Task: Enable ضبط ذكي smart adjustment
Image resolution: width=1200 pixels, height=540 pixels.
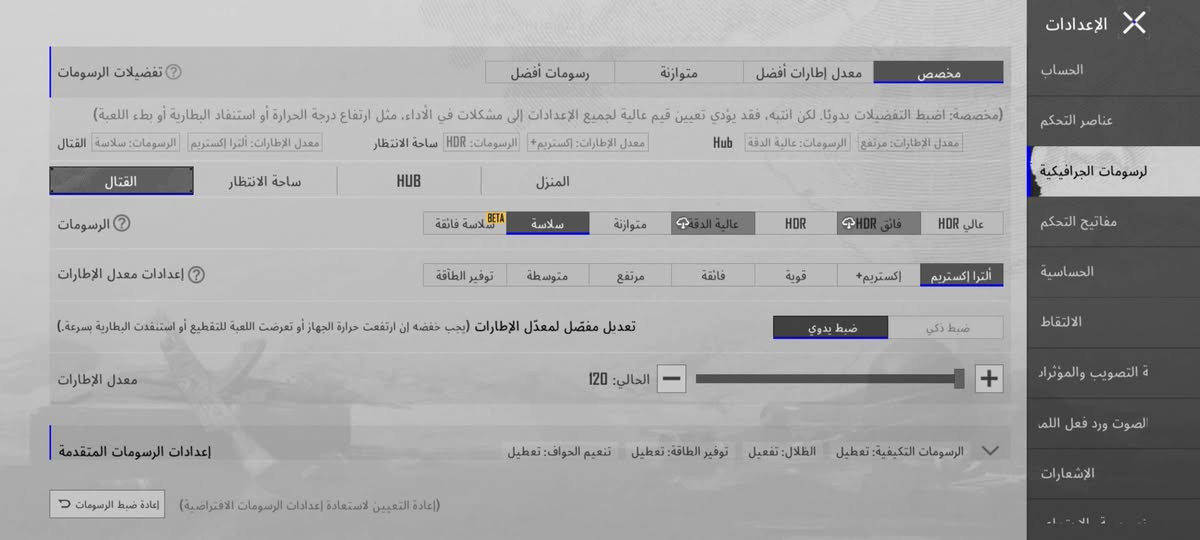Action: click(946, 327)
